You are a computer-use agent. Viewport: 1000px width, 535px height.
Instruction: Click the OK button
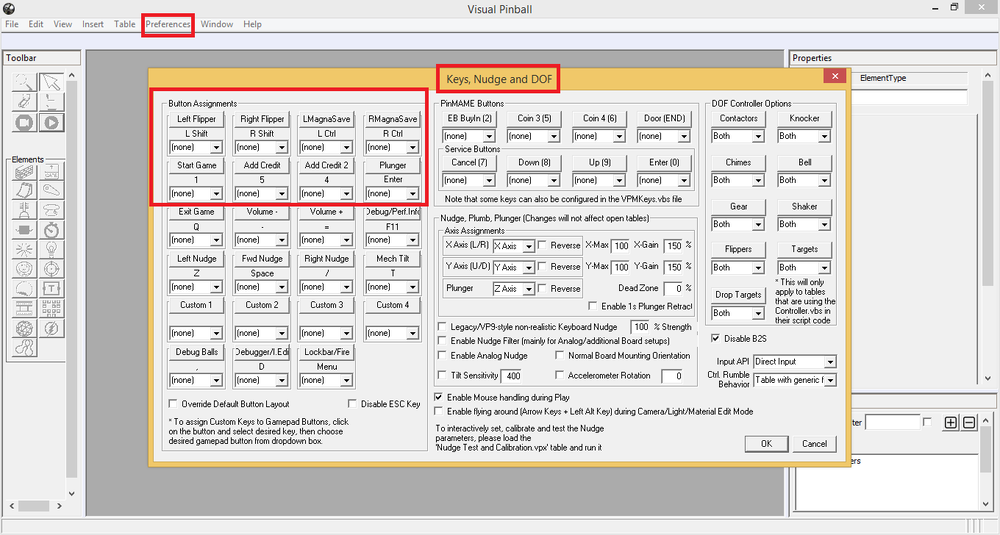point(766,444)
